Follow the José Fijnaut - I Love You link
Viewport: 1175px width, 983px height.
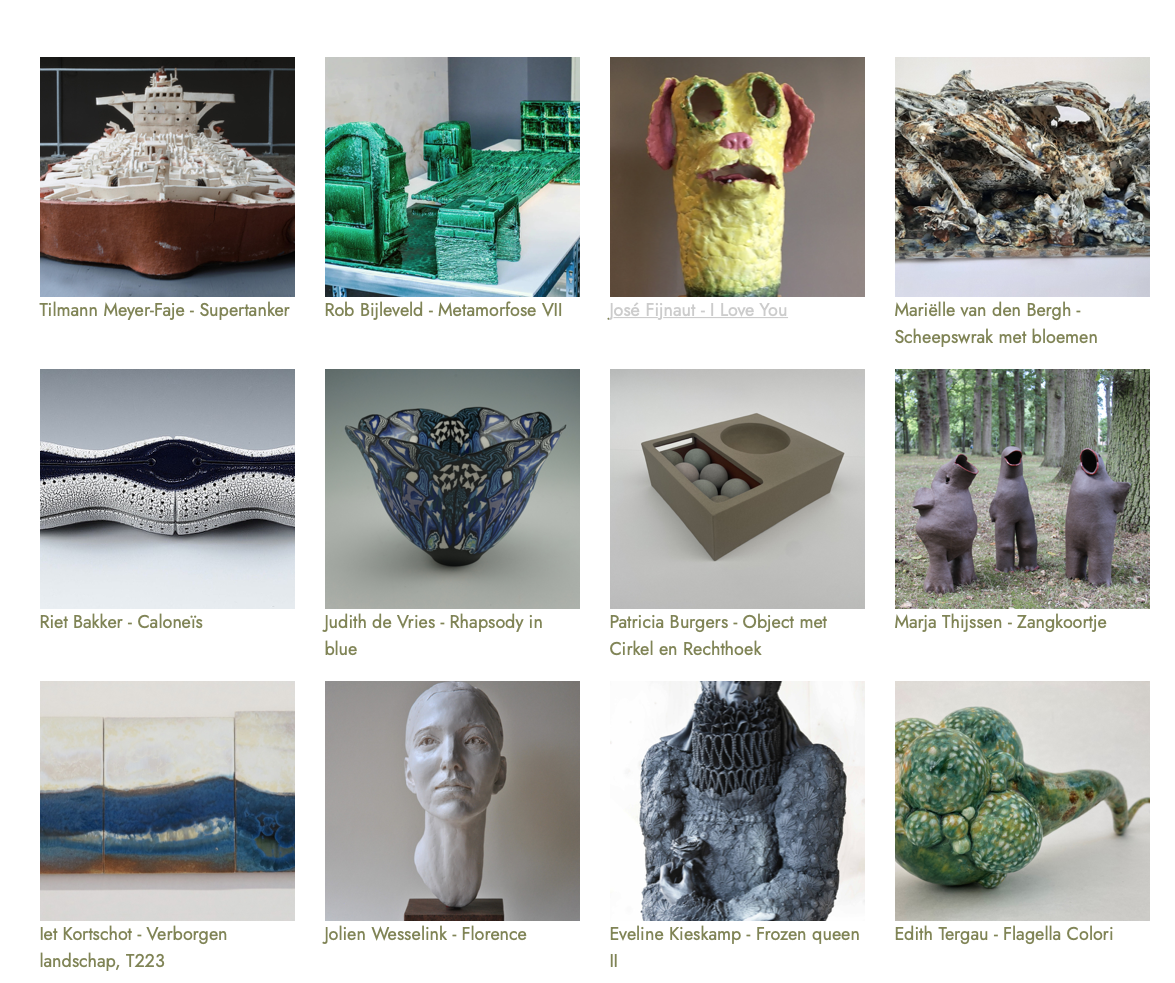[698, 310]
